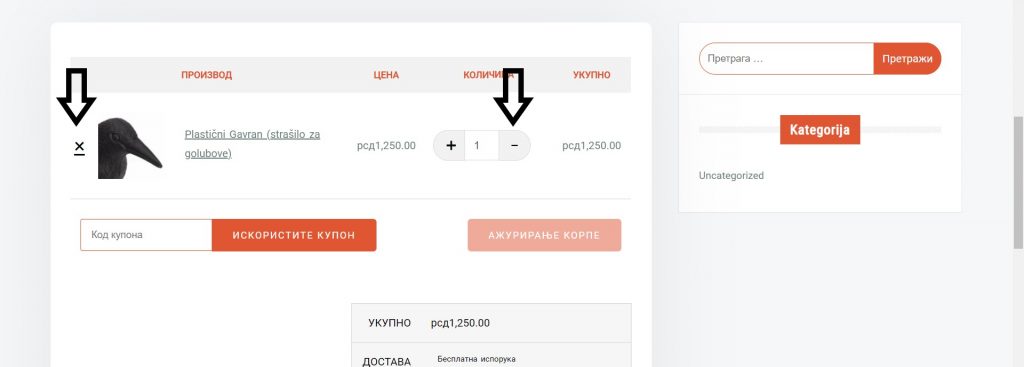
Task: Open Plastični Gavran product link
Action: 253,144
